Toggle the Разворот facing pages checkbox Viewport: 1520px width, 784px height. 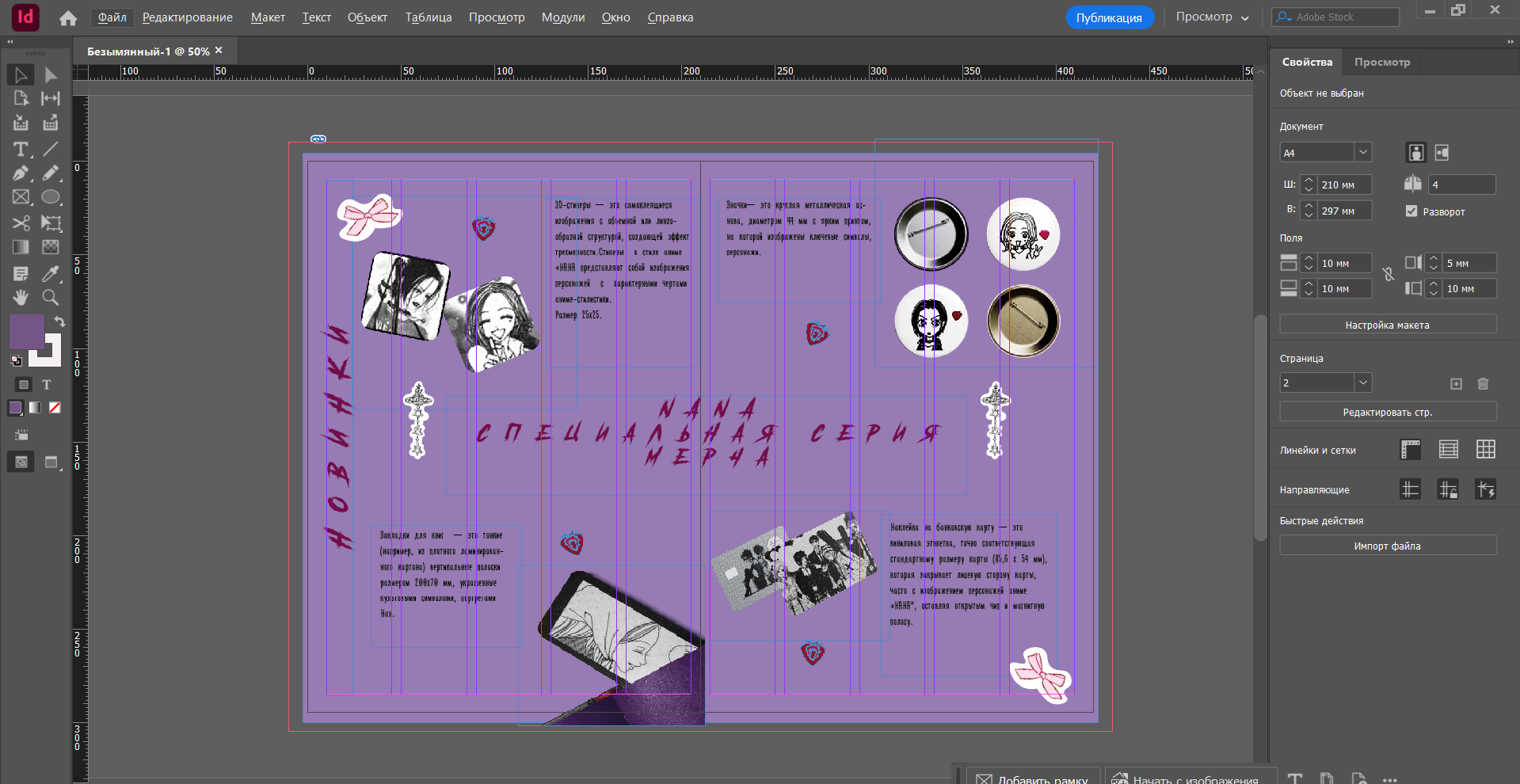(1411, 211)
